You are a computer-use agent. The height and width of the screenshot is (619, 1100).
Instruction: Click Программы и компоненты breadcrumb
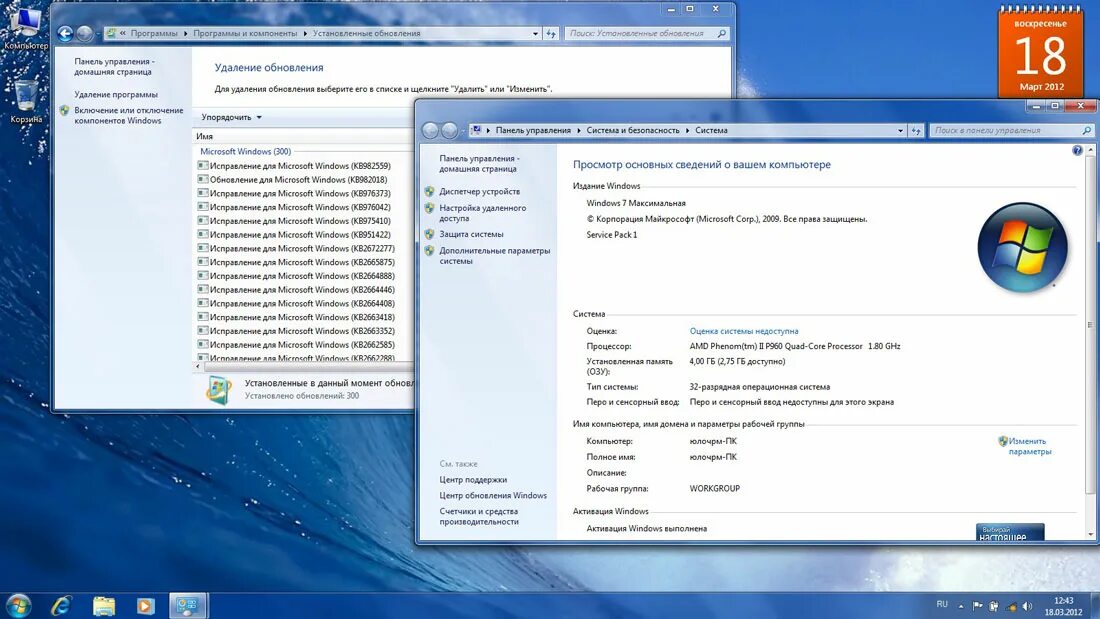point(245,33)
